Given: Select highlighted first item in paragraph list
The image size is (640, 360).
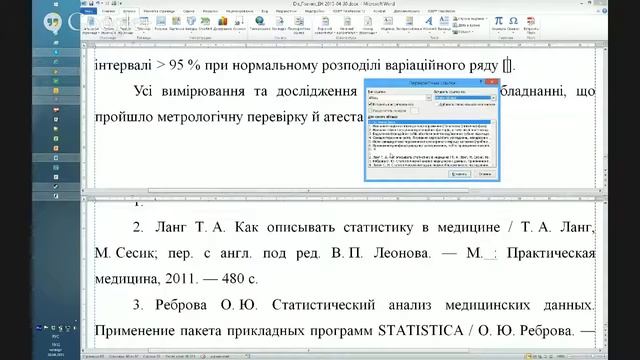Looking at the screenshot, I should coord(429,122).
